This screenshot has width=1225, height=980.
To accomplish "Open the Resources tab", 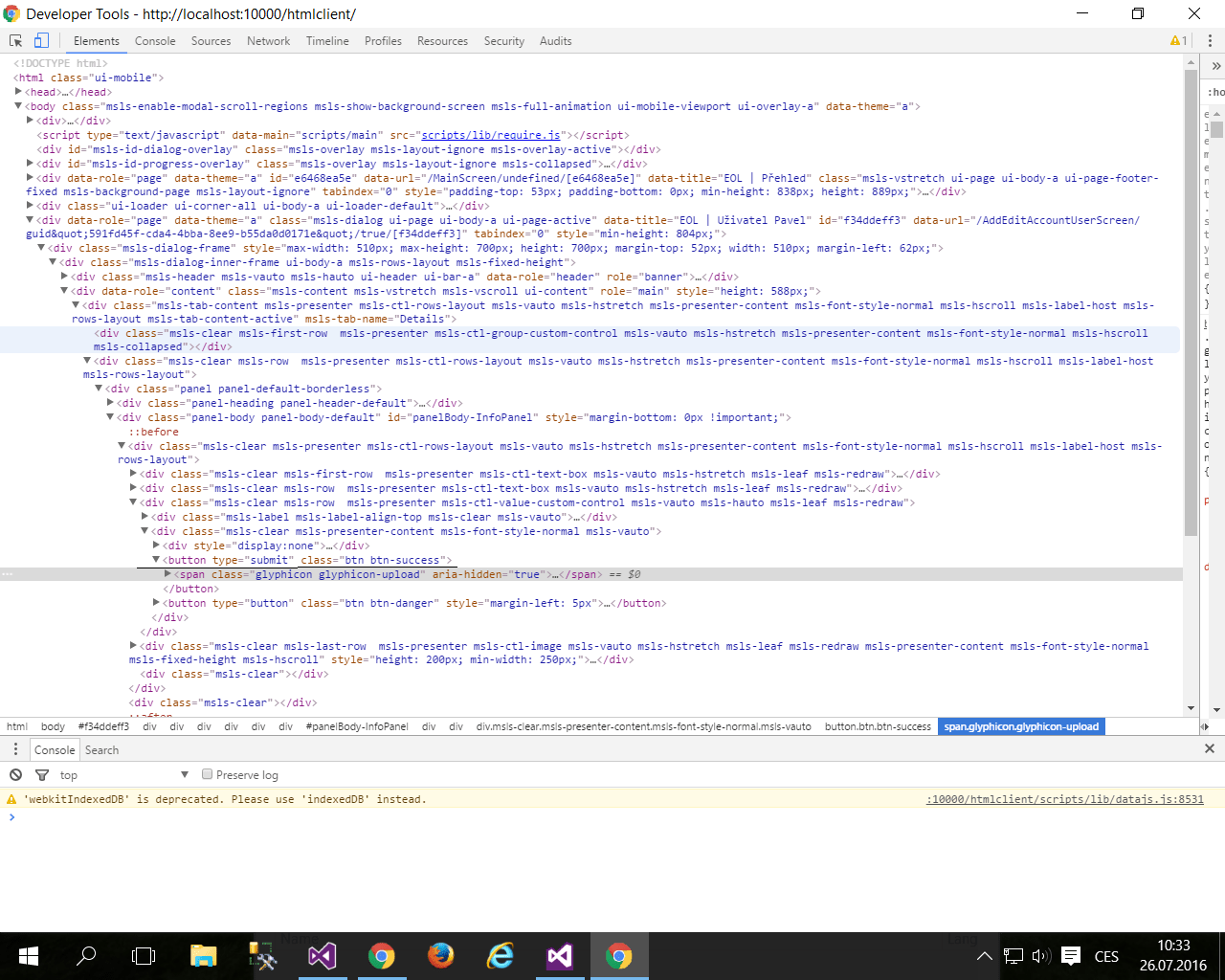I will (x=443, y=41).
